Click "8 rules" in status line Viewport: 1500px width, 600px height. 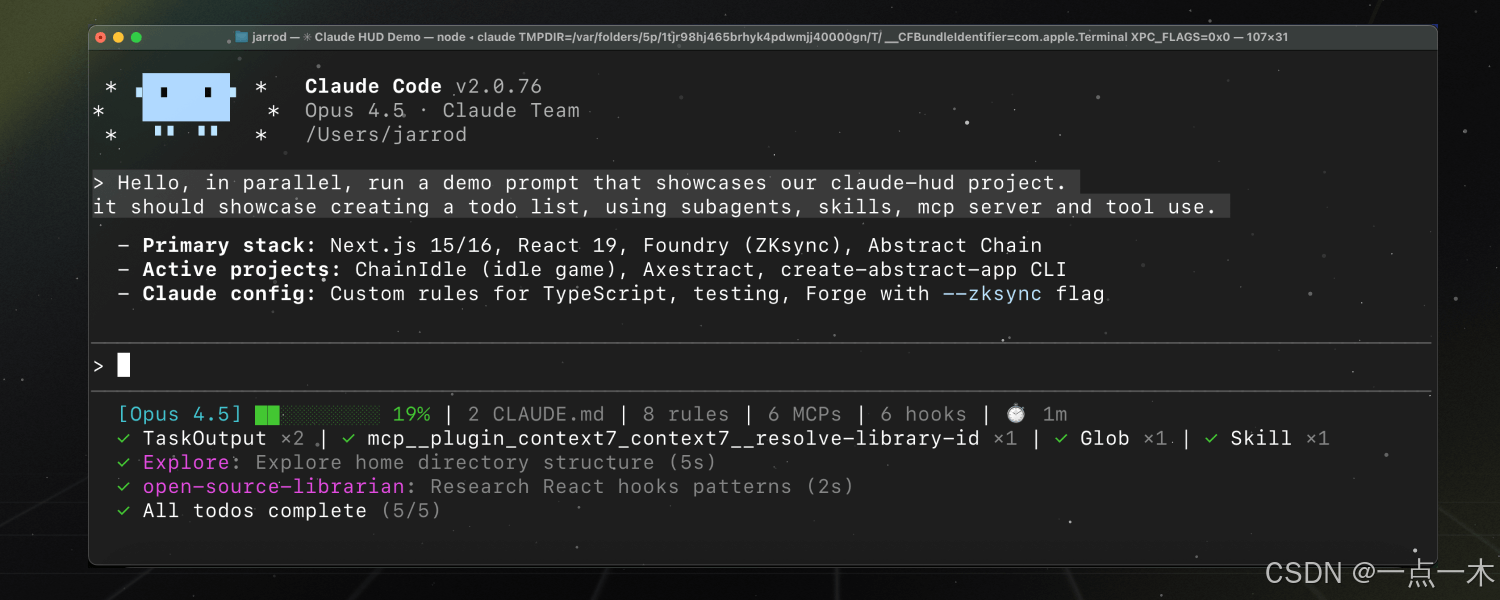click(686, 414)
